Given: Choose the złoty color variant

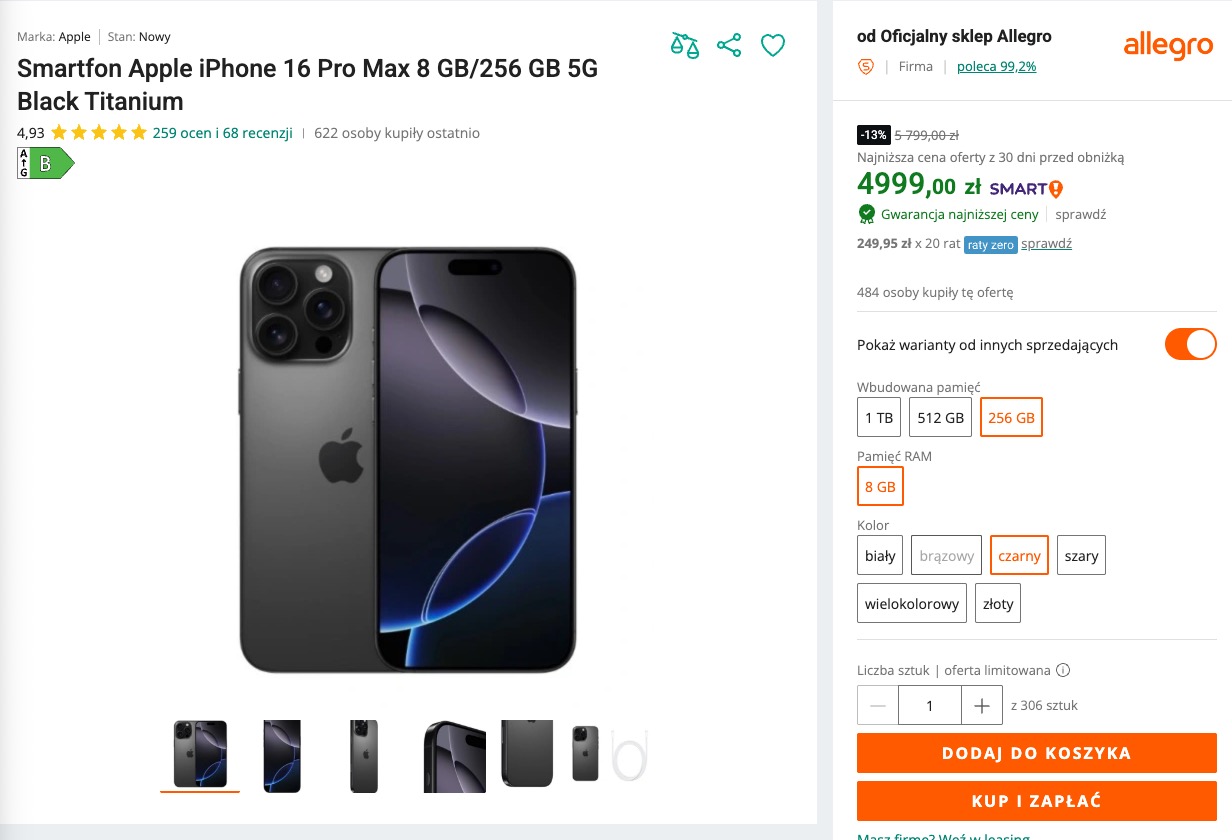Looking at the screenshot, I should point(998,604).
